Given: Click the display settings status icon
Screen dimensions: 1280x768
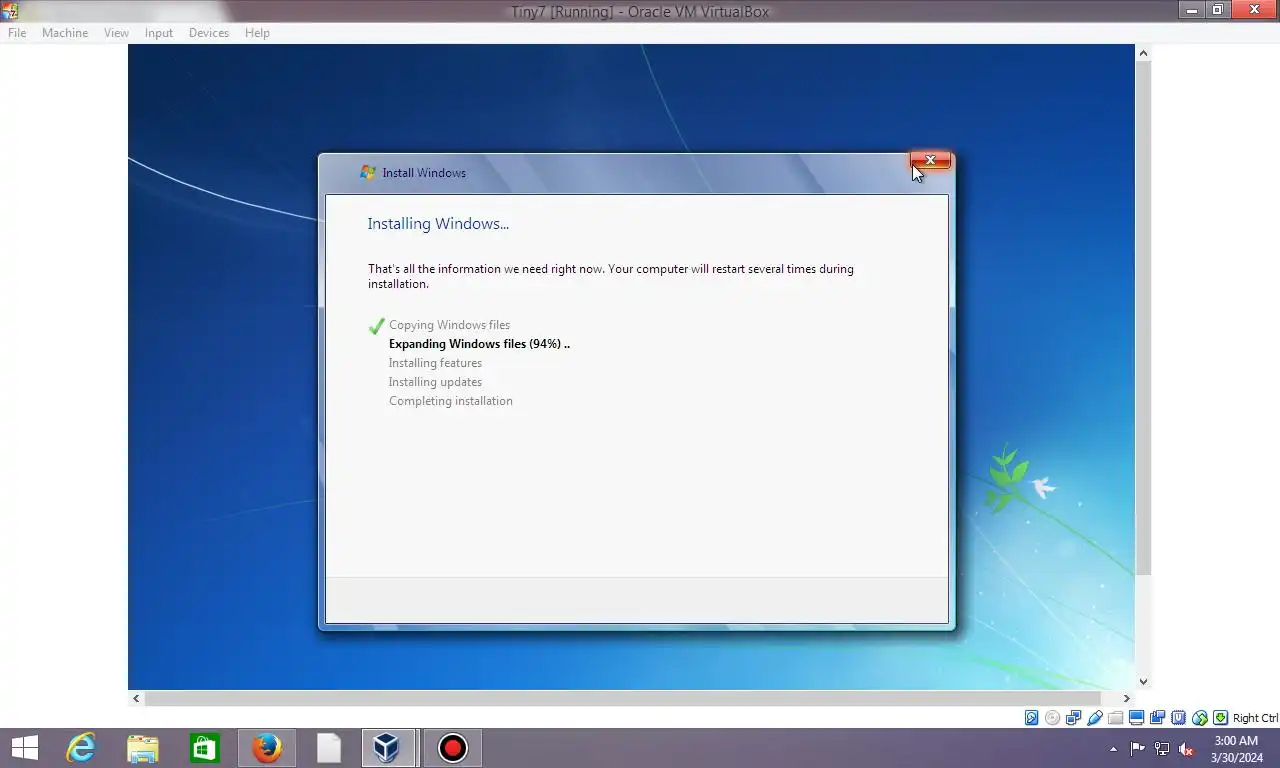Looking at the screenshot, I should [x=1136, y=718].
